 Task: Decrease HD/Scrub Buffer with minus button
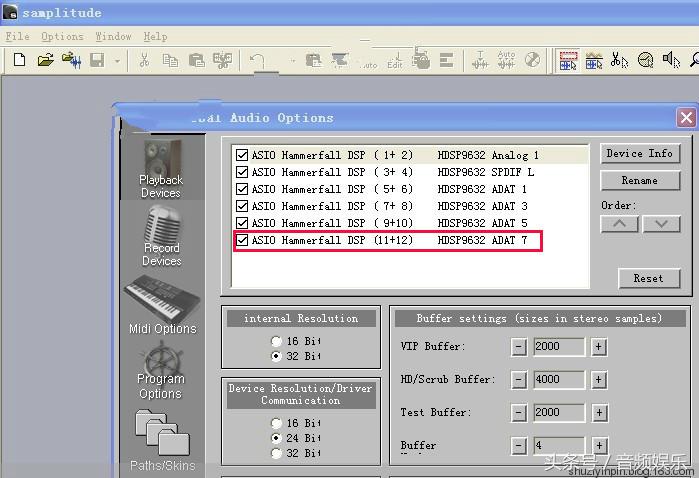518,380
